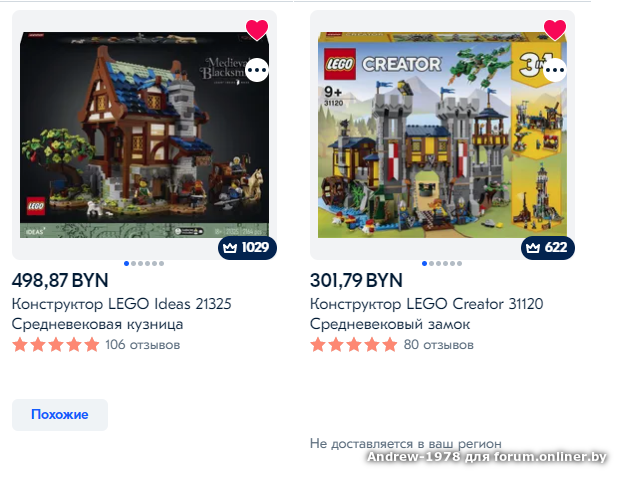Click star rating of Средневековая кузница
Screen dimensions: 630x480
[55, 345]
